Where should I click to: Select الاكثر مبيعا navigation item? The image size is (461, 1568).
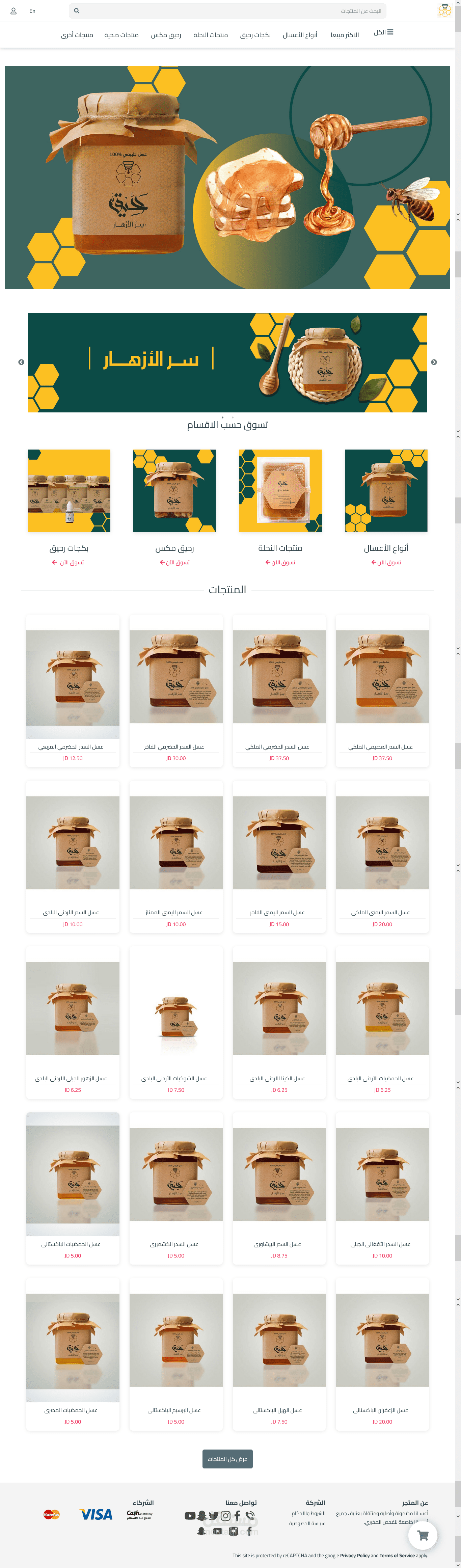(x=345, y=35)
